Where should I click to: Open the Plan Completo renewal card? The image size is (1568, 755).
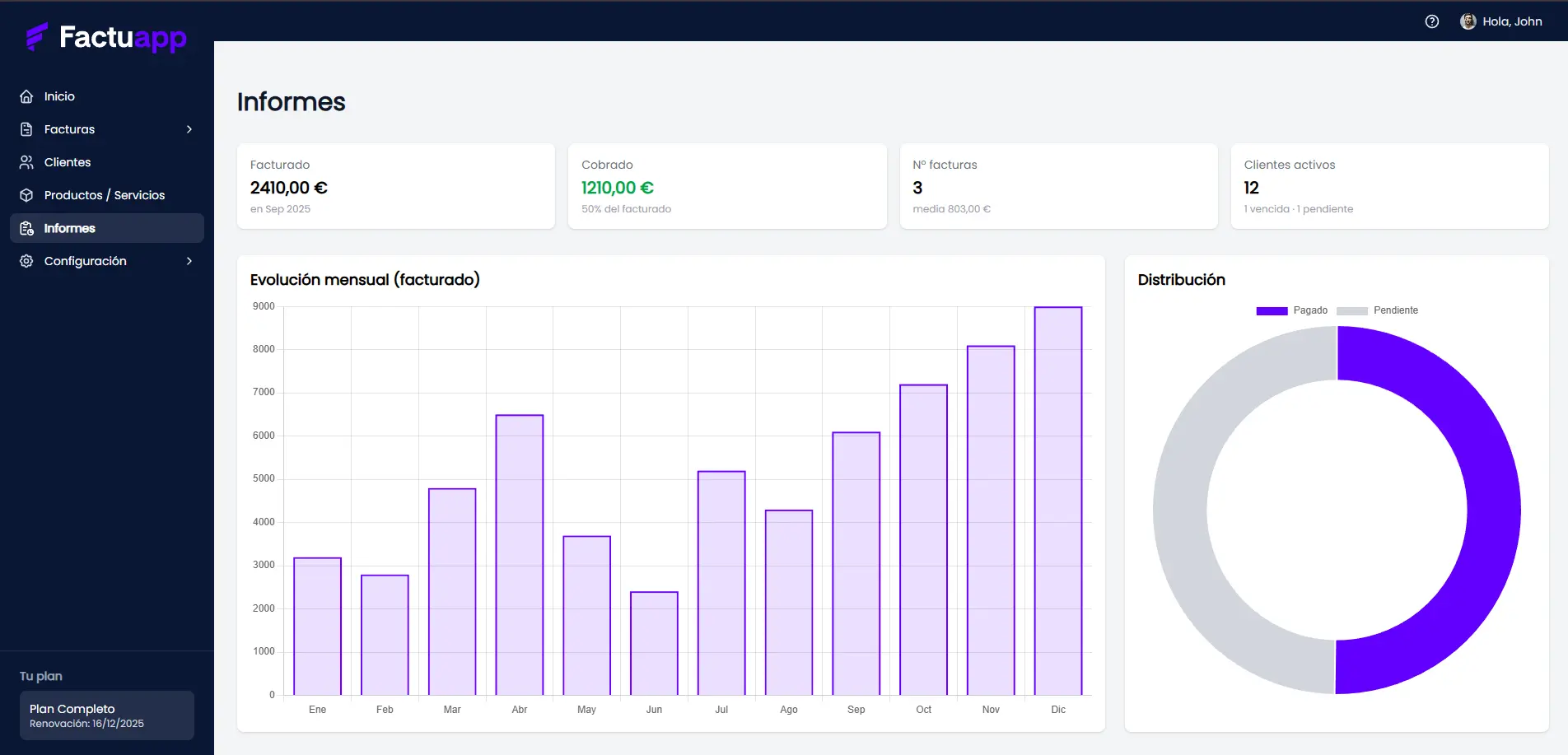pos(107,715)
